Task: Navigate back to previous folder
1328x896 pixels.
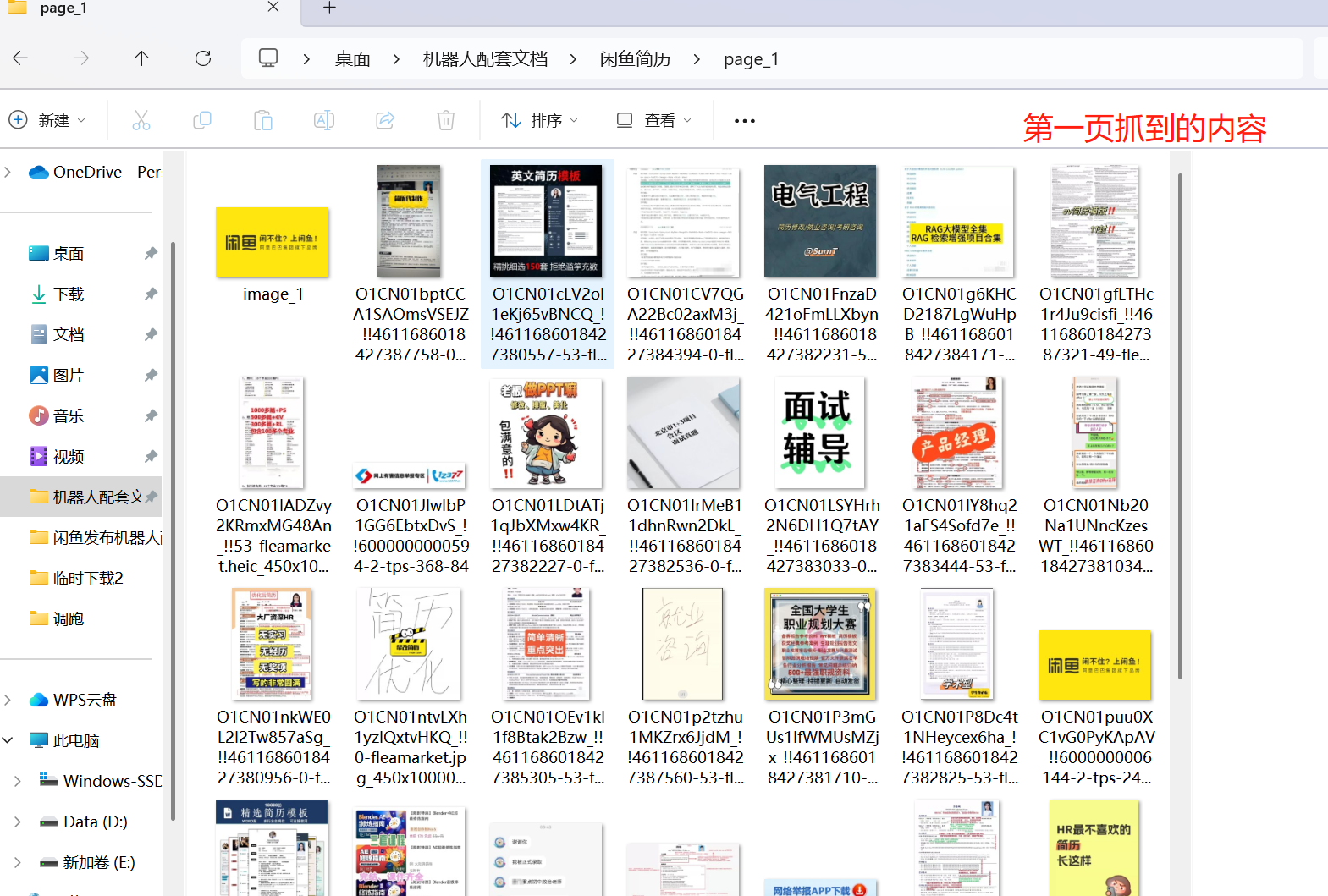Action: click(x=21, y=58)
